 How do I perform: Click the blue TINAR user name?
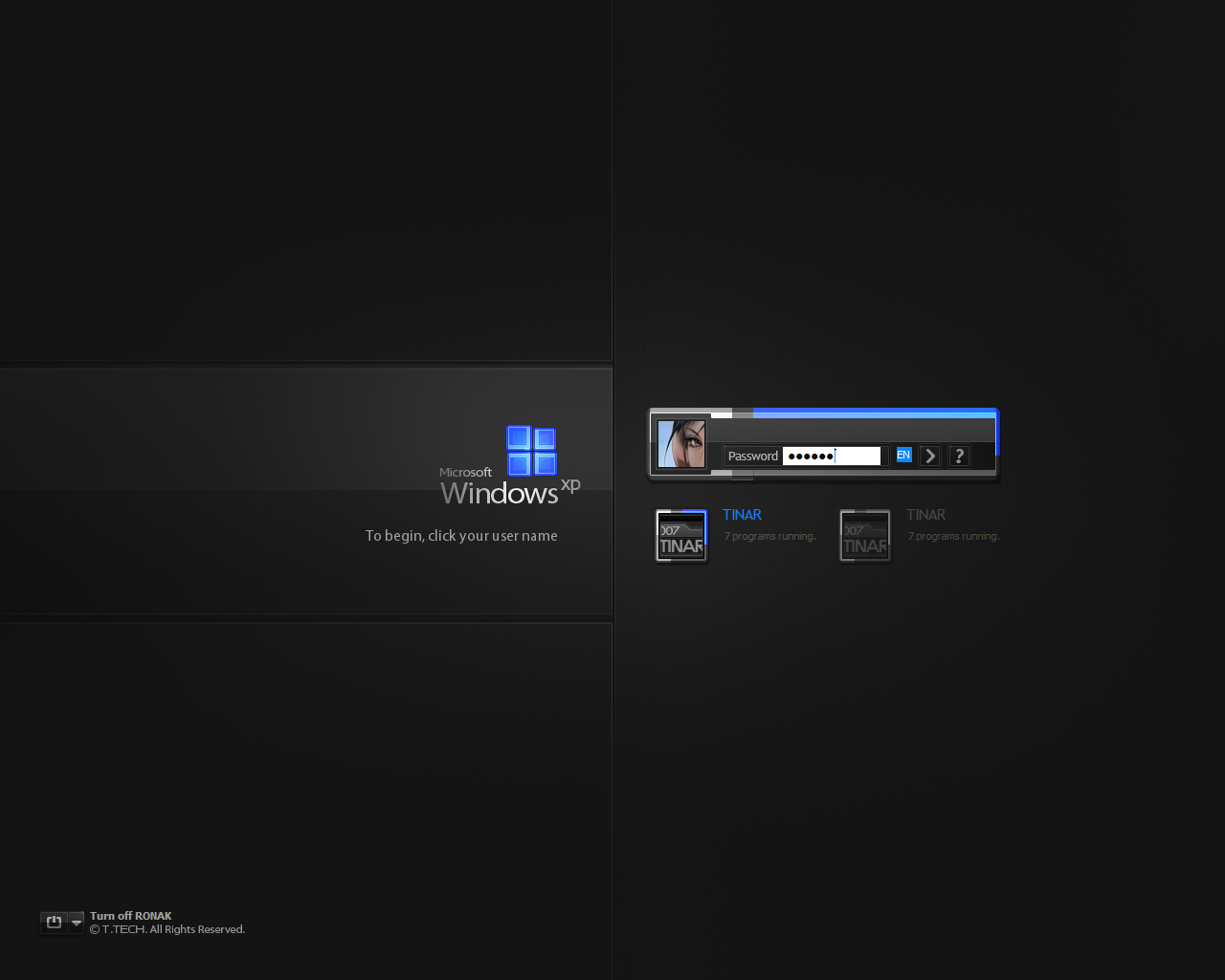coord(742,515)
